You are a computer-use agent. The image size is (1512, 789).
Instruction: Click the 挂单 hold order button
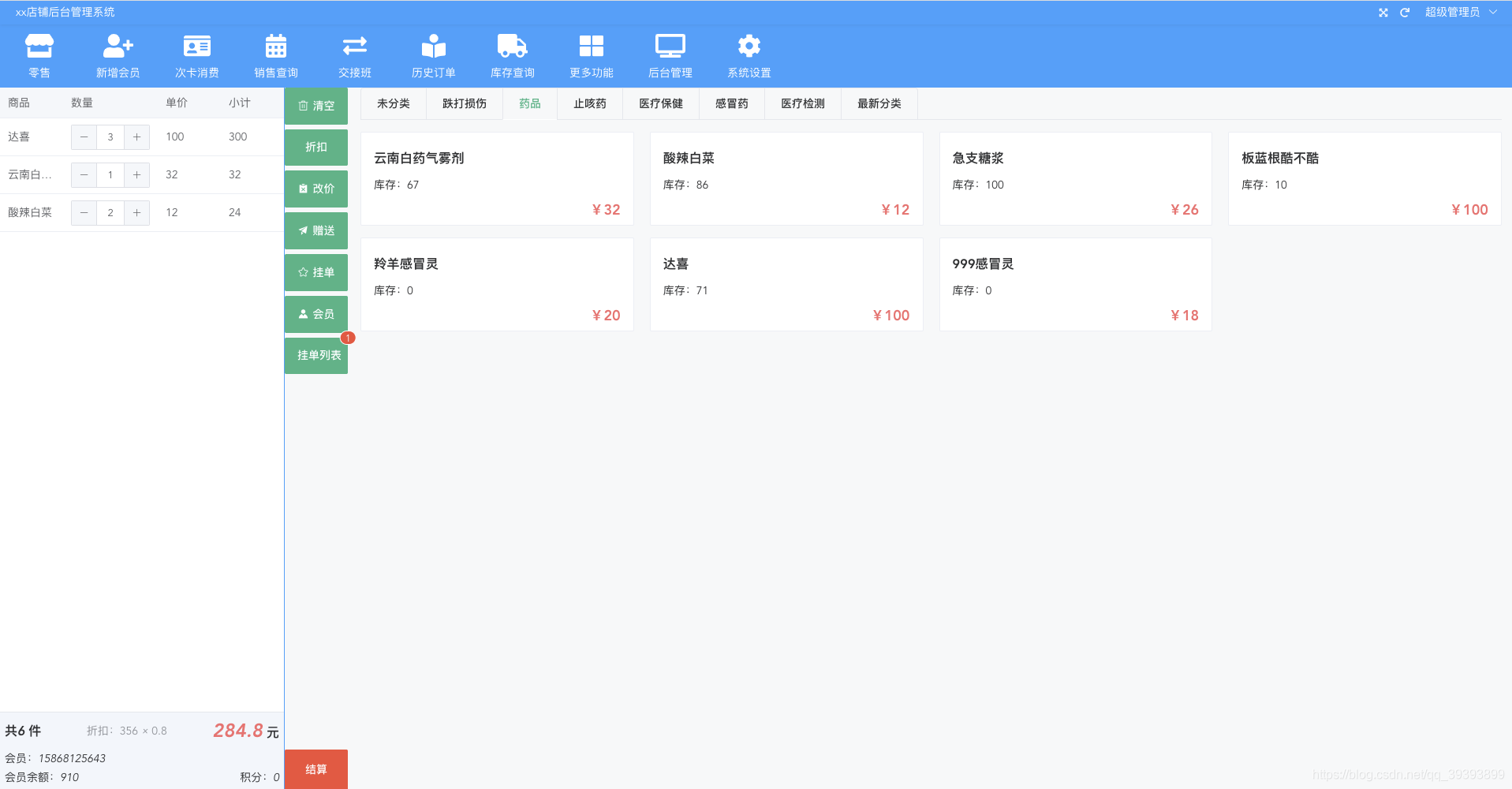pyautogui.click(x=316, y=272)
